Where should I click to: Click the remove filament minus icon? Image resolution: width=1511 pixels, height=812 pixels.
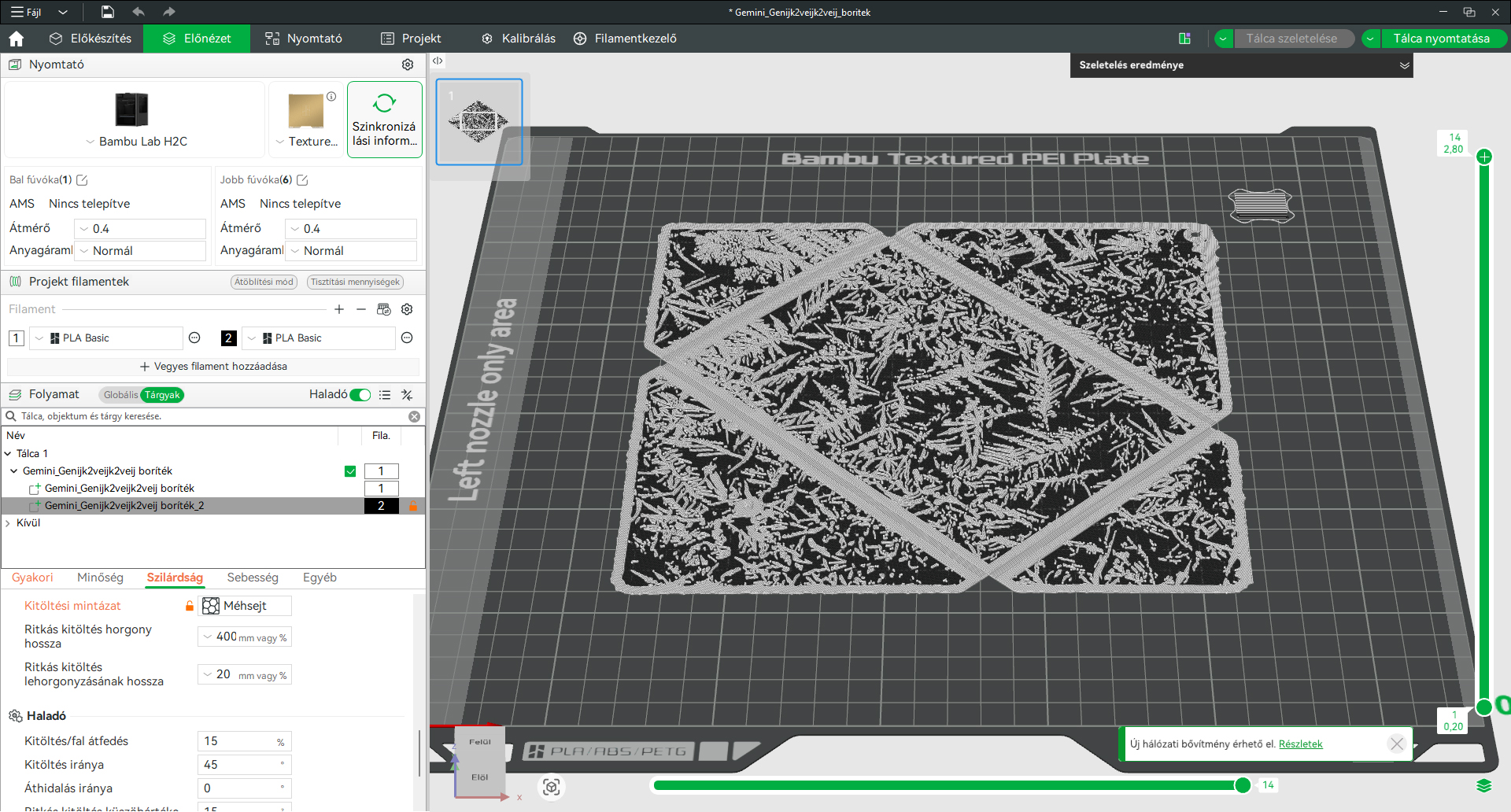click(361, 309)
